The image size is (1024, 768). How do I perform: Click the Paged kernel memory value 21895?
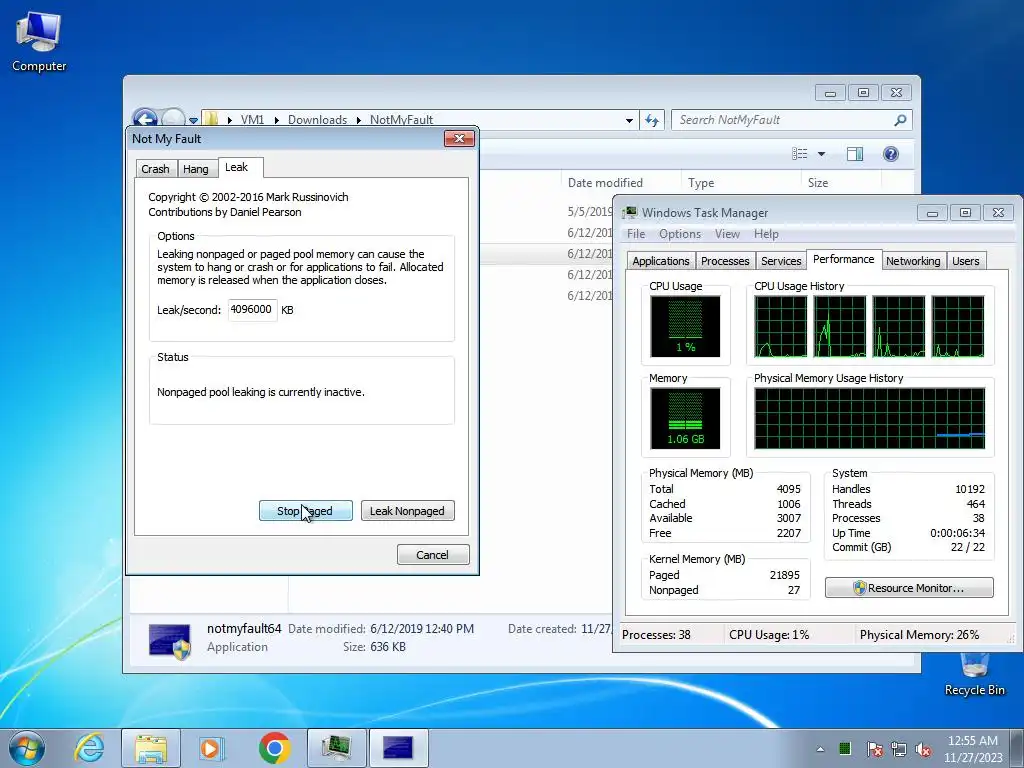[x=784, y=575]
